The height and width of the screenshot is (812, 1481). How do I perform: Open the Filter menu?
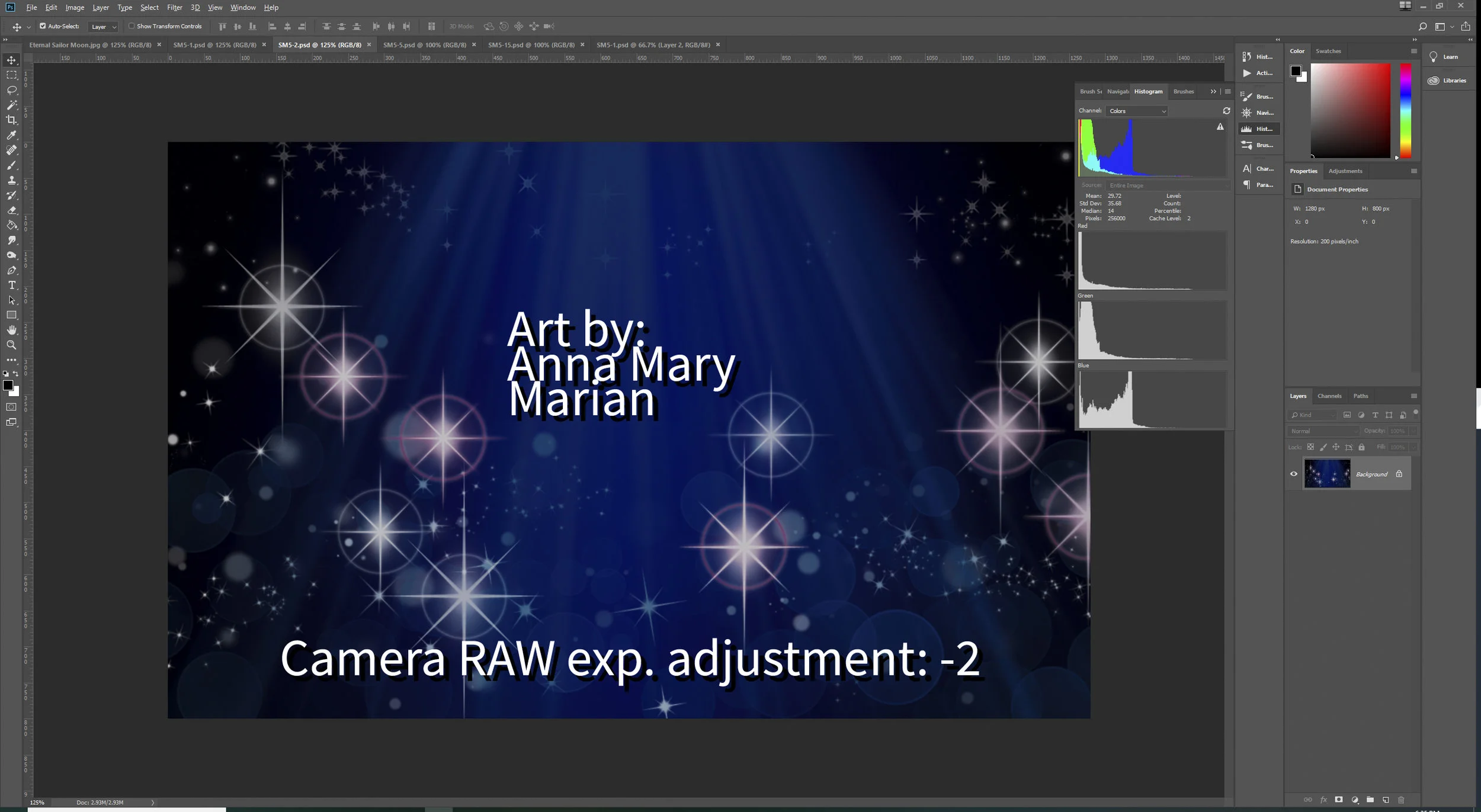point(174,8)
